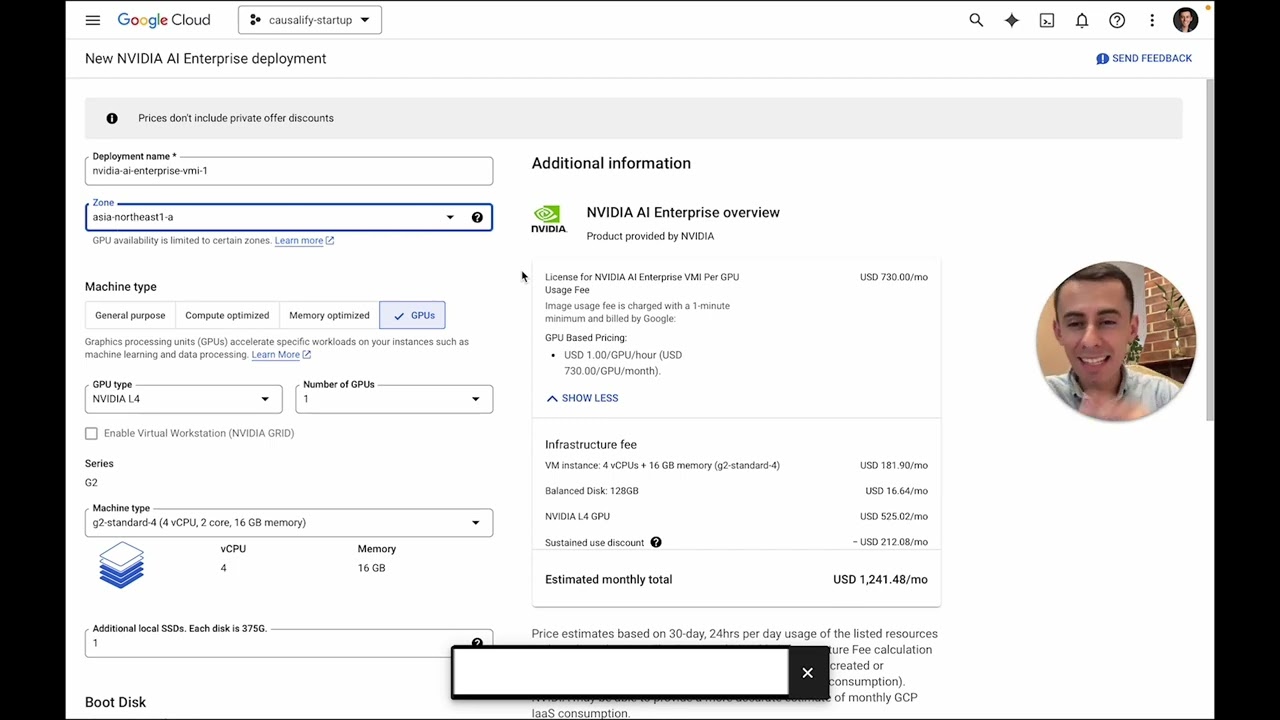The image size is (1280, 720).
Task: Select the General purpose machine tab
Action: click(130, 315)
